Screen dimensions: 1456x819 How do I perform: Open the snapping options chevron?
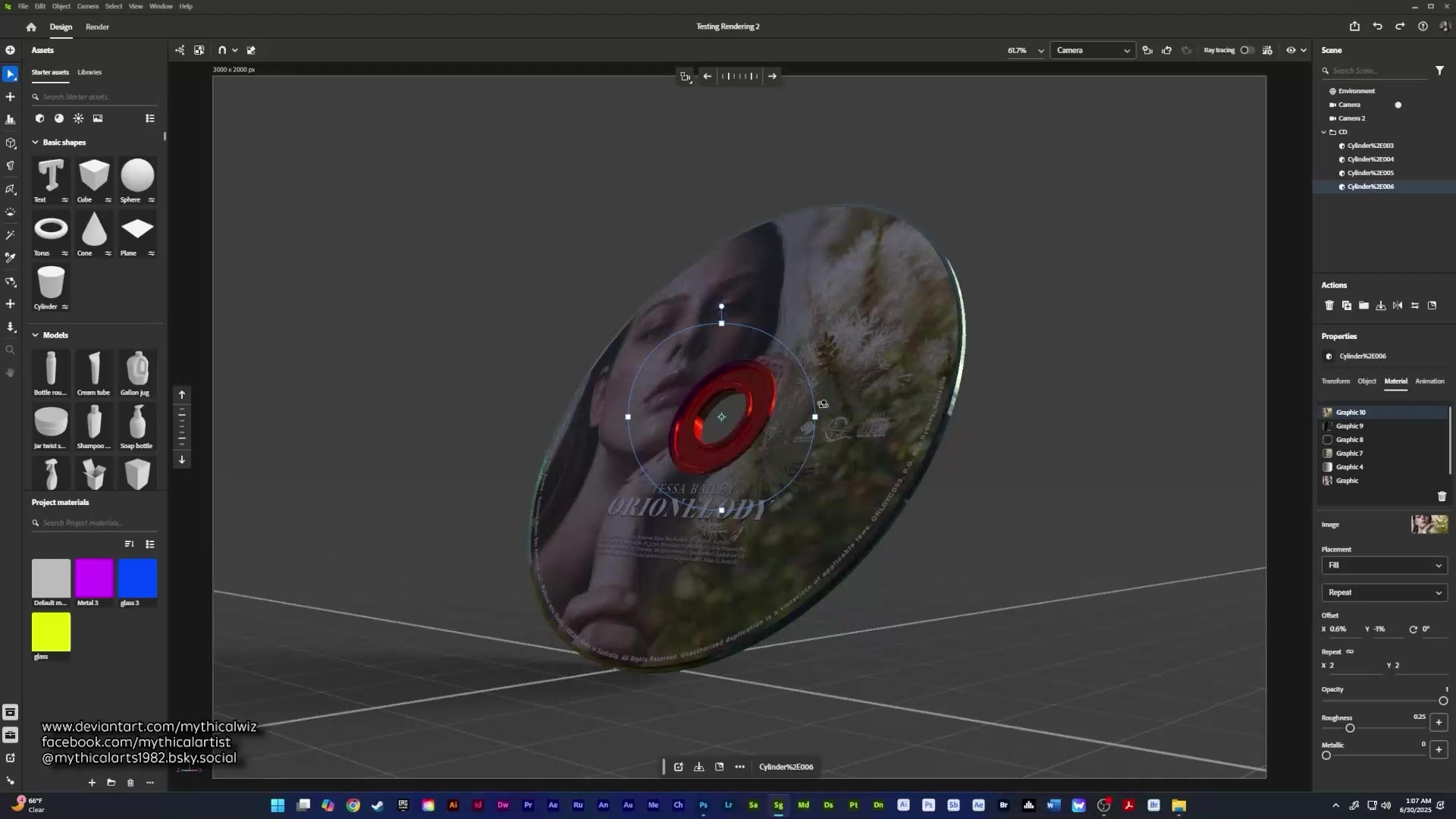235,50
